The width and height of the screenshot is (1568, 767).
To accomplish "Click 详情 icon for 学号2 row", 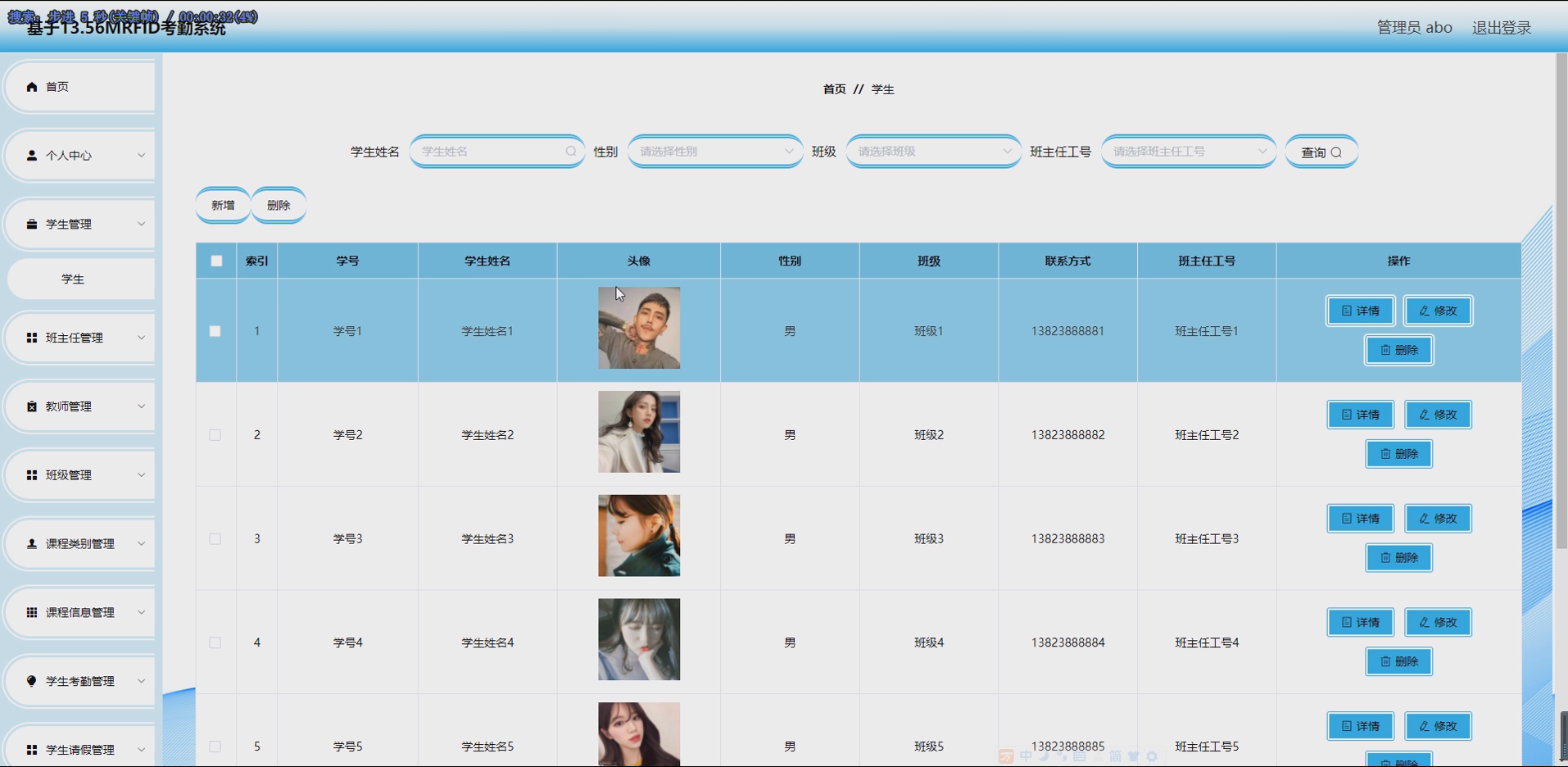I will click(1347, 415).
